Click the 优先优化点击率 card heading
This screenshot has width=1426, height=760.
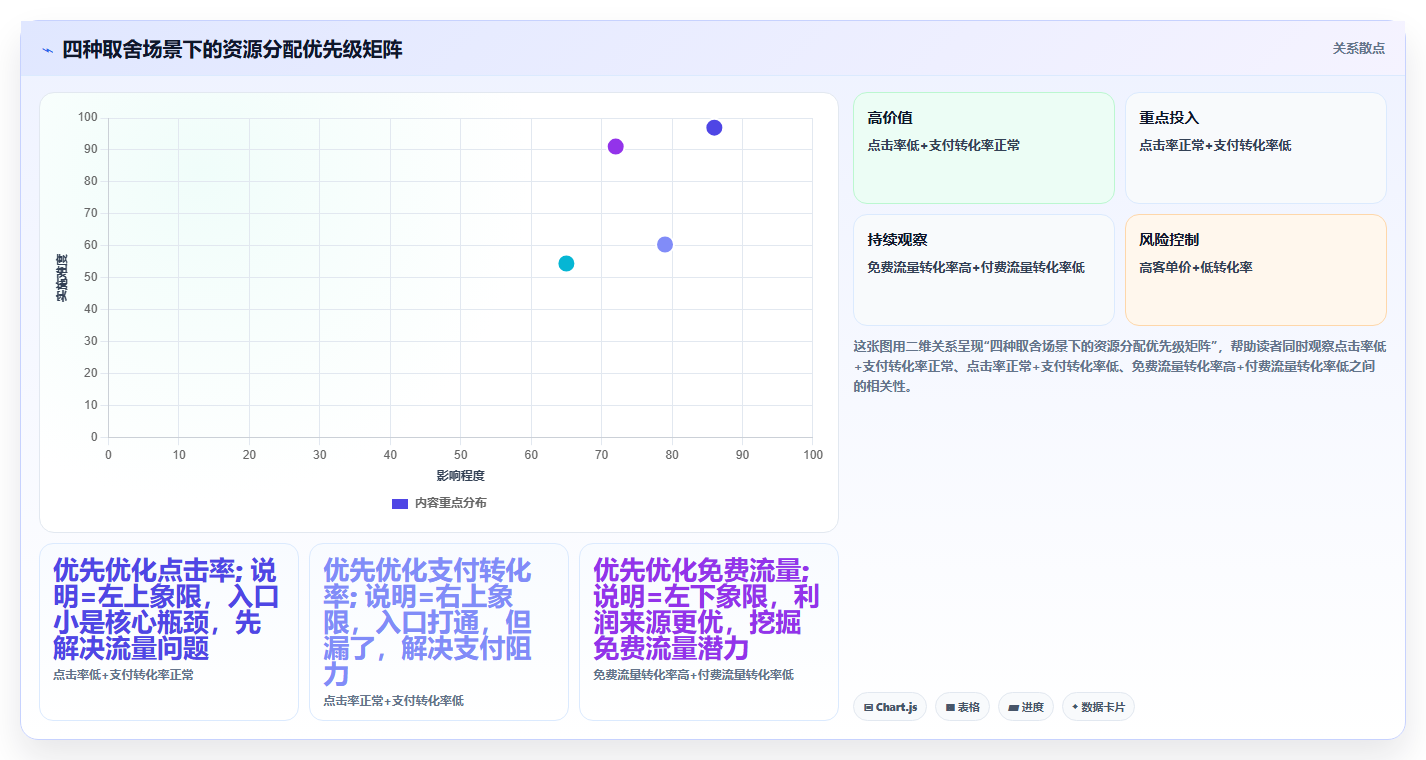[166, 610]
